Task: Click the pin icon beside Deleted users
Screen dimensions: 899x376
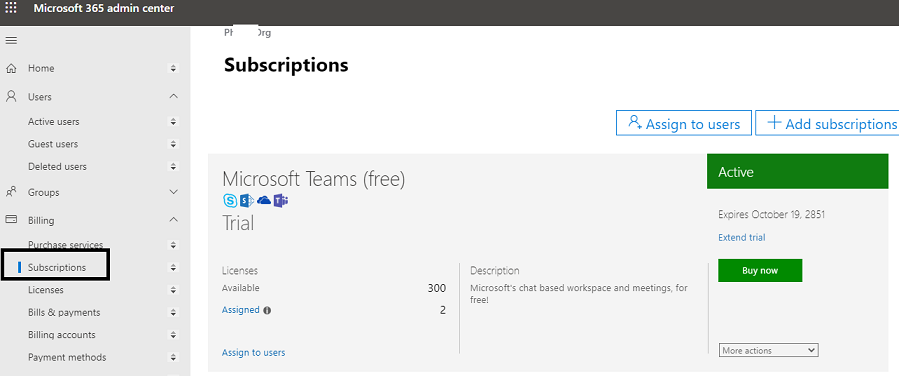Action: pyautogui.click(x=173, y=166)
